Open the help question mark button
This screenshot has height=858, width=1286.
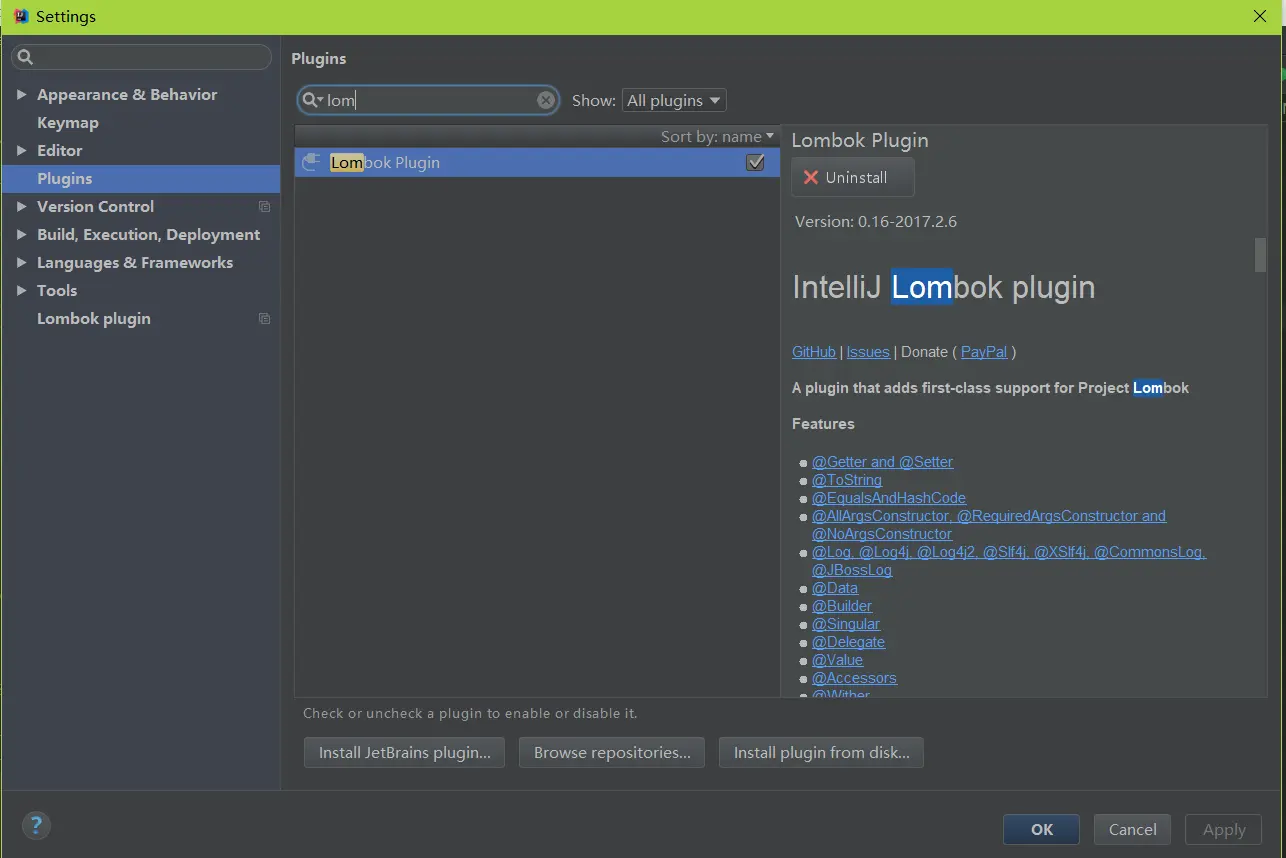point(36,825)
